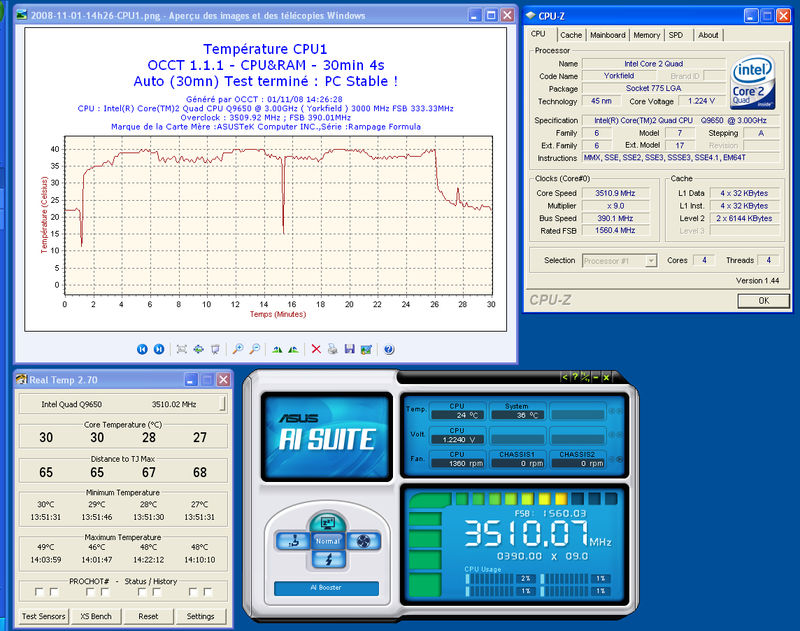800x631 pixels.
Task: Expand CPU name button in Real Temp
Action: 223,405
